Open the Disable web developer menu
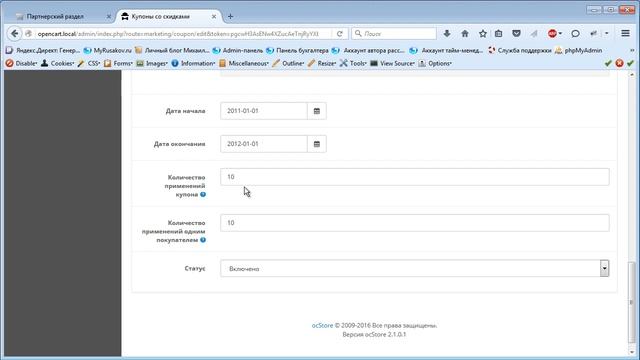The height and width of the screenshot is (360, 640). point(22,63)
